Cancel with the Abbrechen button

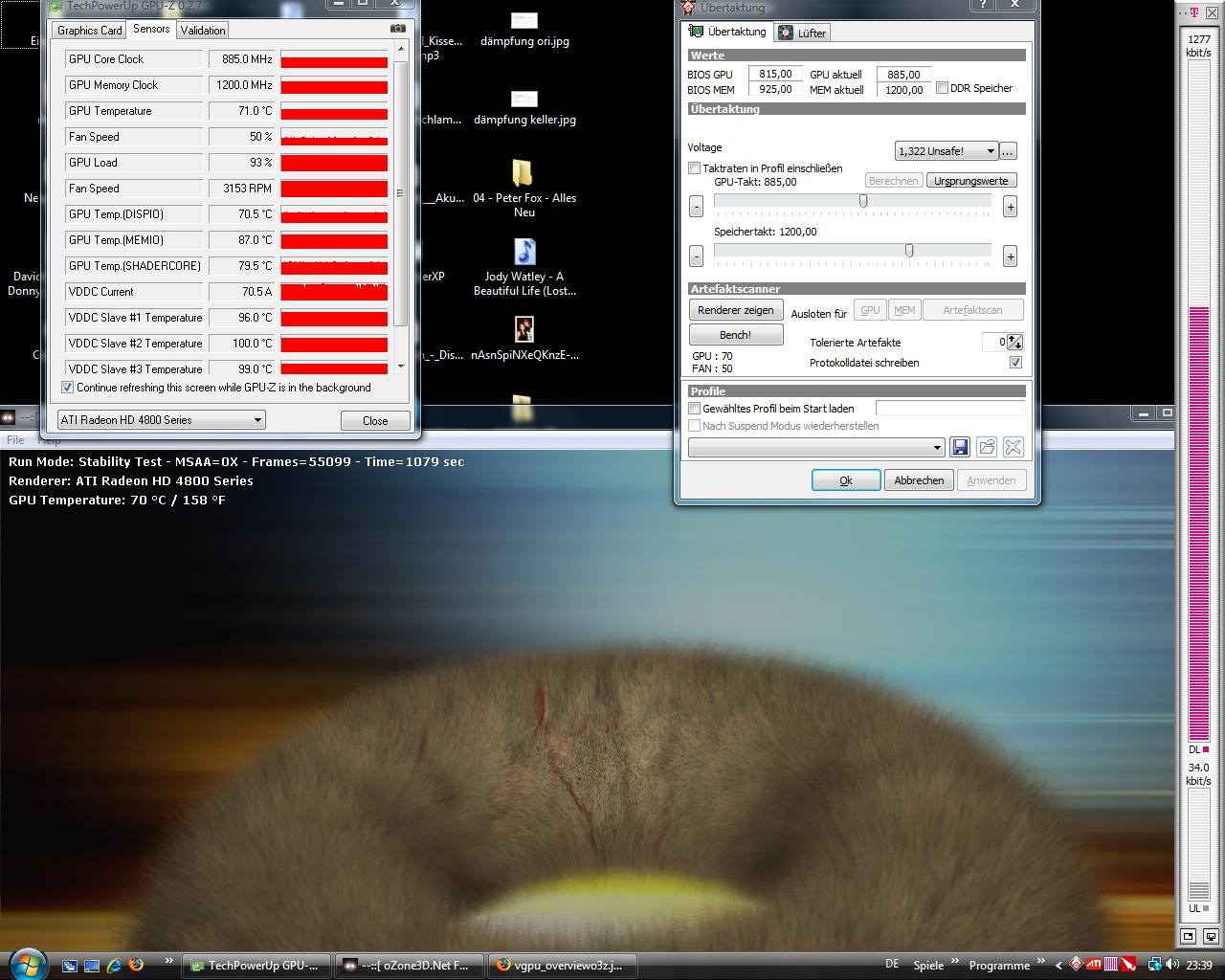(x=919, y=480)
